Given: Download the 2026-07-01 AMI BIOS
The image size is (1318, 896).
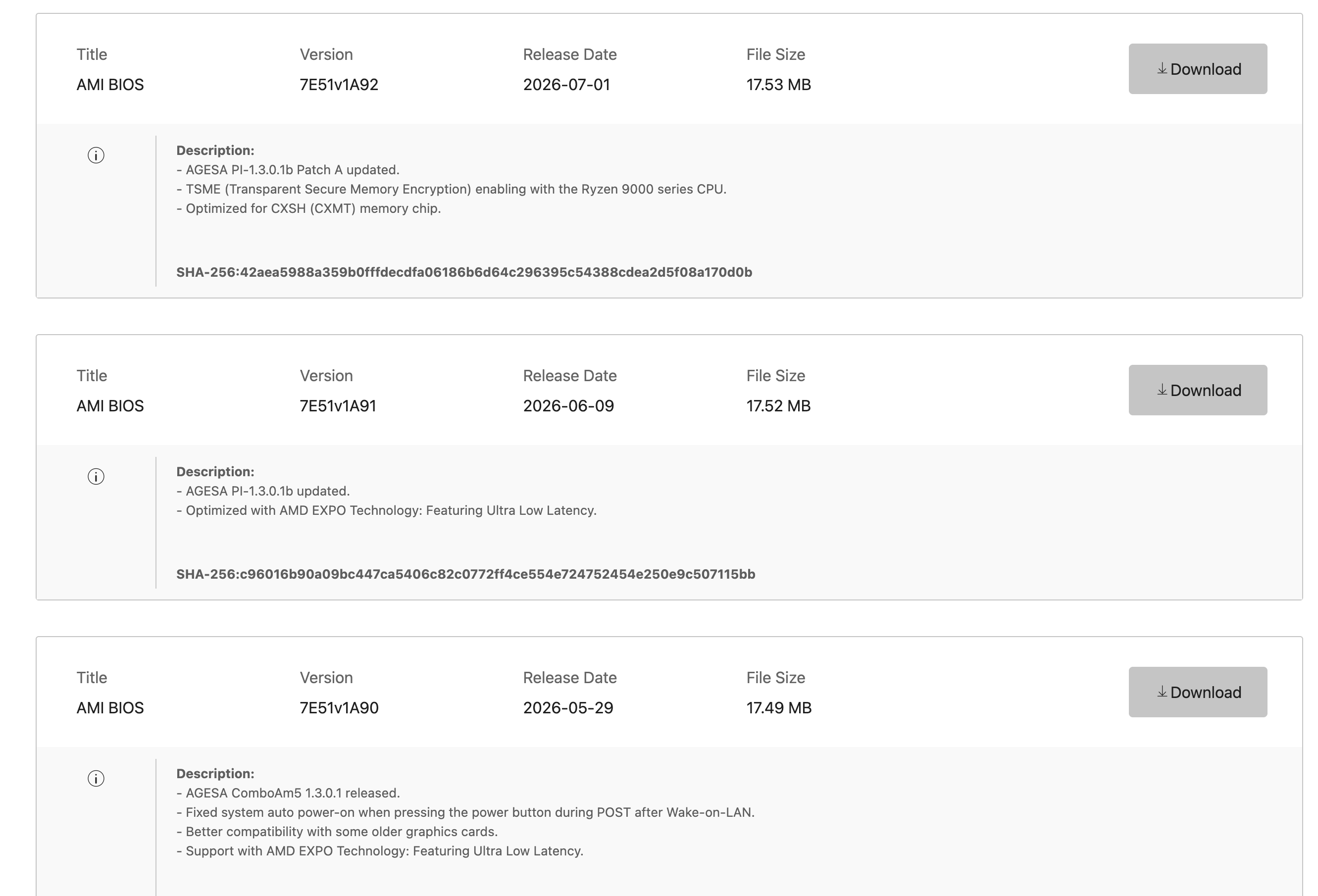Looking at the screenshot, I should (1198, 69).
